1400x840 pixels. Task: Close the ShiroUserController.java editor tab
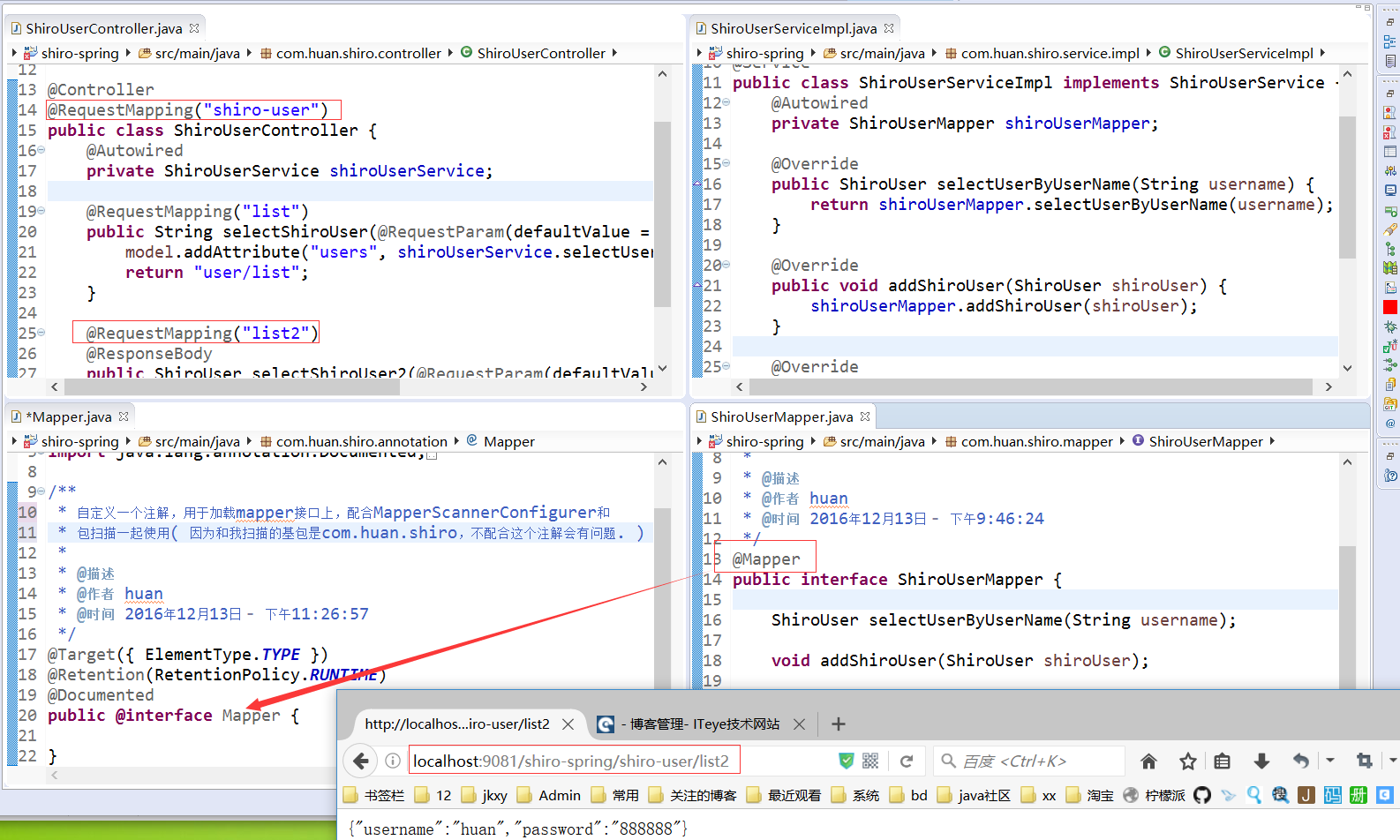coord(194,28)
